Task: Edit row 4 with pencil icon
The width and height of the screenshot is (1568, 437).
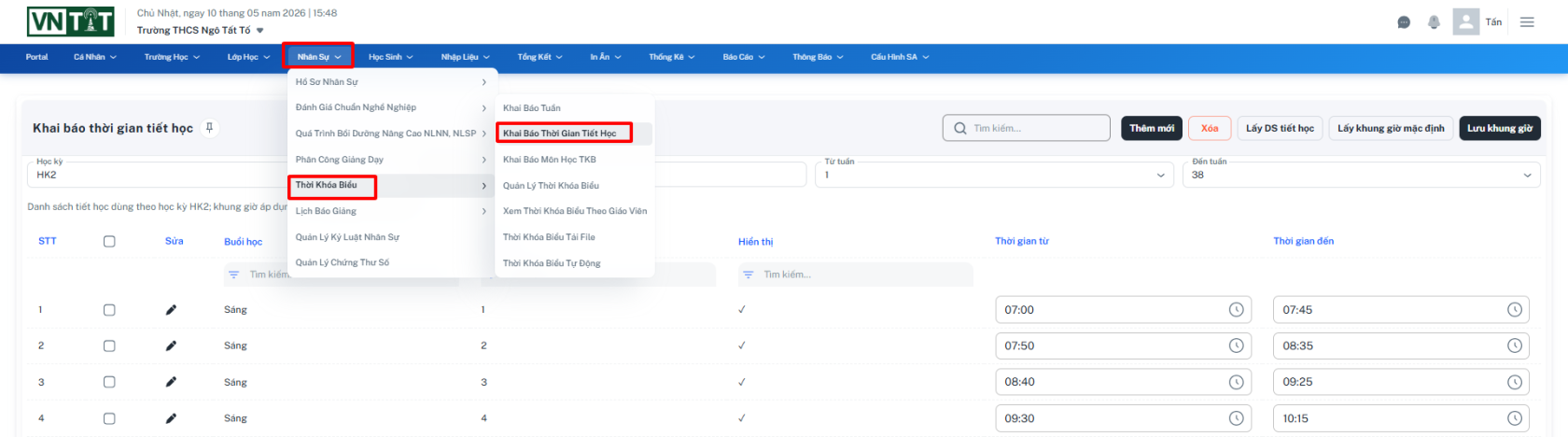Action: coord(171,418)
